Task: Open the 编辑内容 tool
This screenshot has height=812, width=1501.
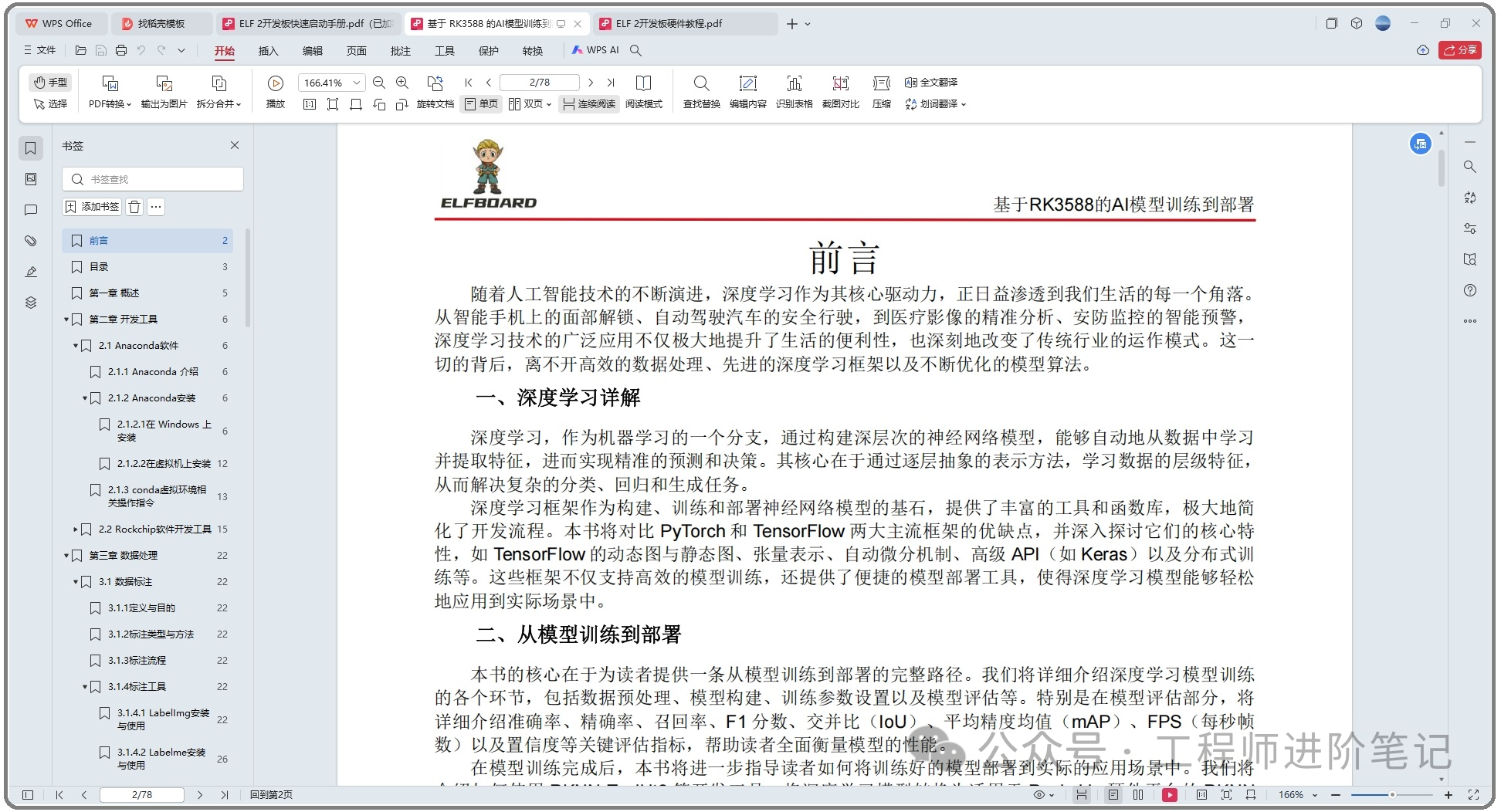Action: click(x=747, y=83)
